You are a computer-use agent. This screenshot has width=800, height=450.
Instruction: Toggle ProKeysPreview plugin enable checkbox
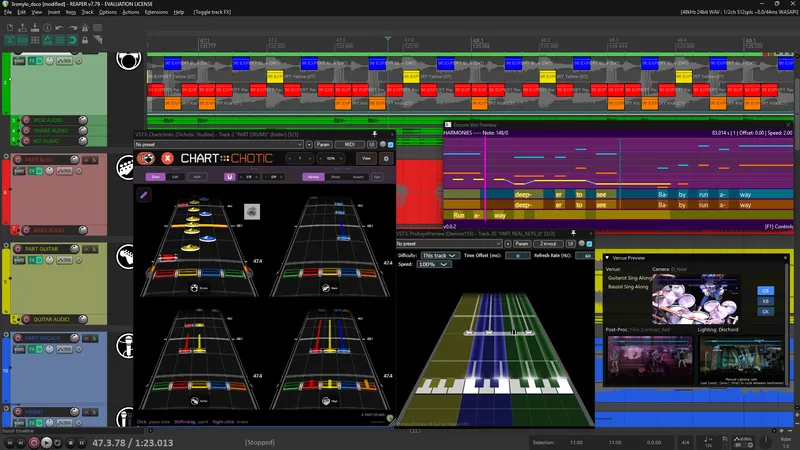point(589,244)
